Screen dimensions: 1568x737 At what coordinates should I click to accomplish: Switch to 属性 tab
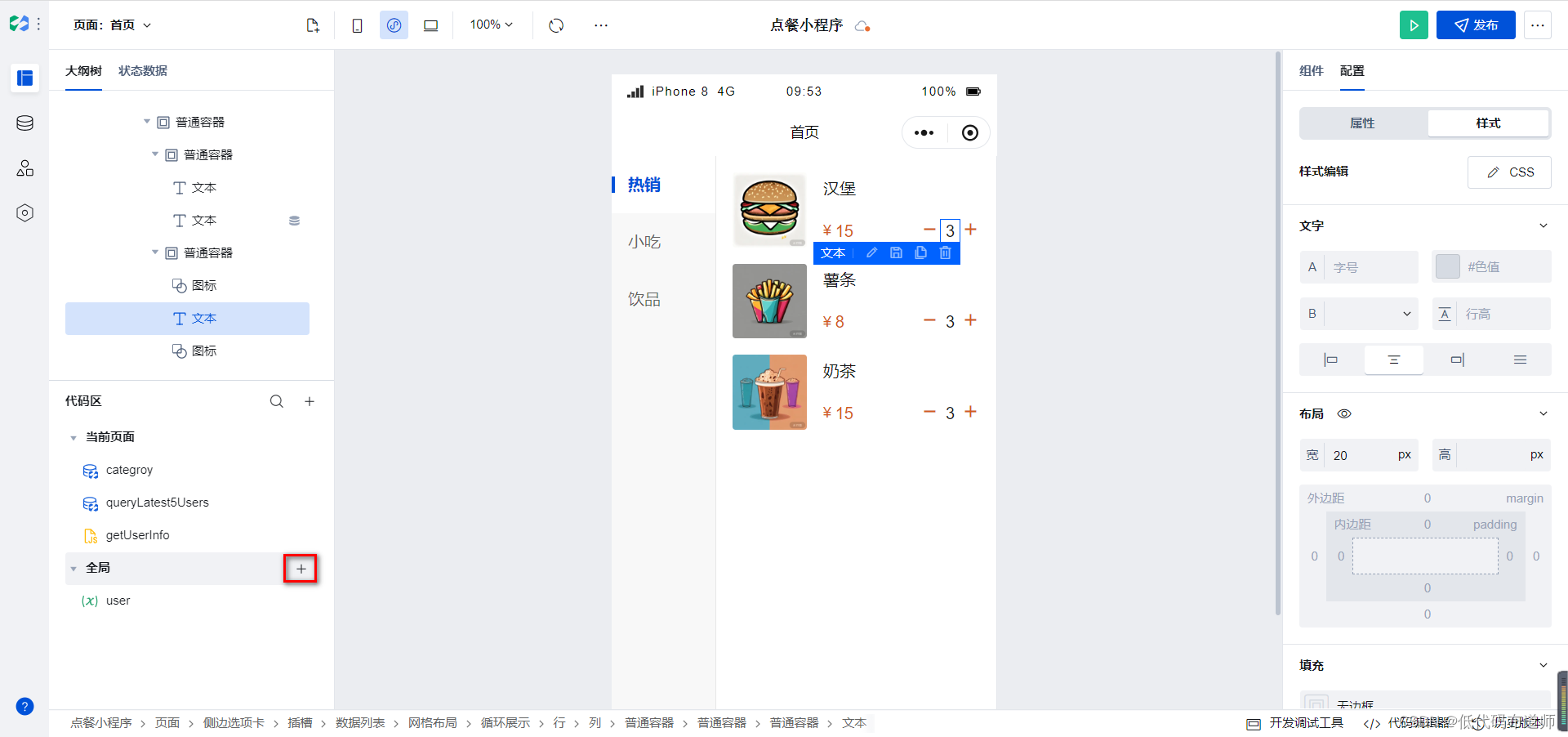point(1362,123)
